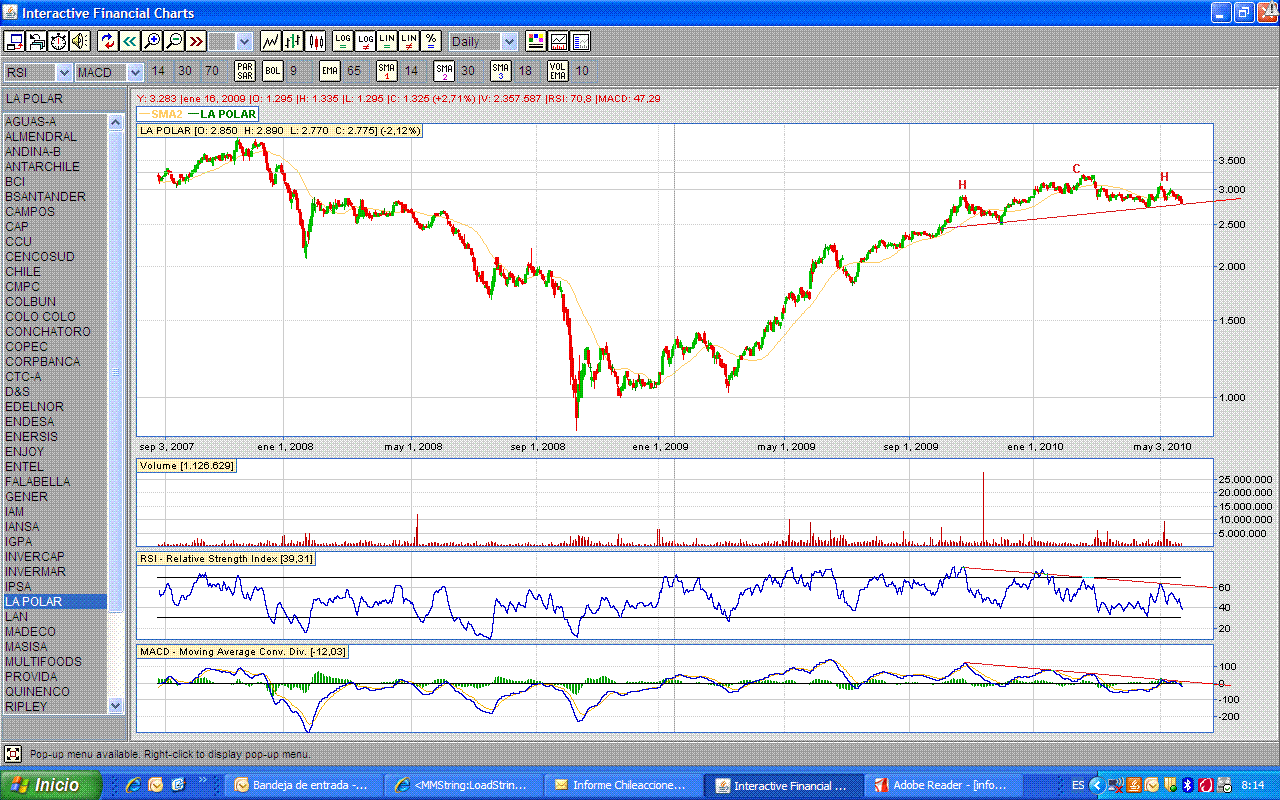Switch to Adobe Reader in taskbar
1280x800 pixels.
tap(940, 785)
